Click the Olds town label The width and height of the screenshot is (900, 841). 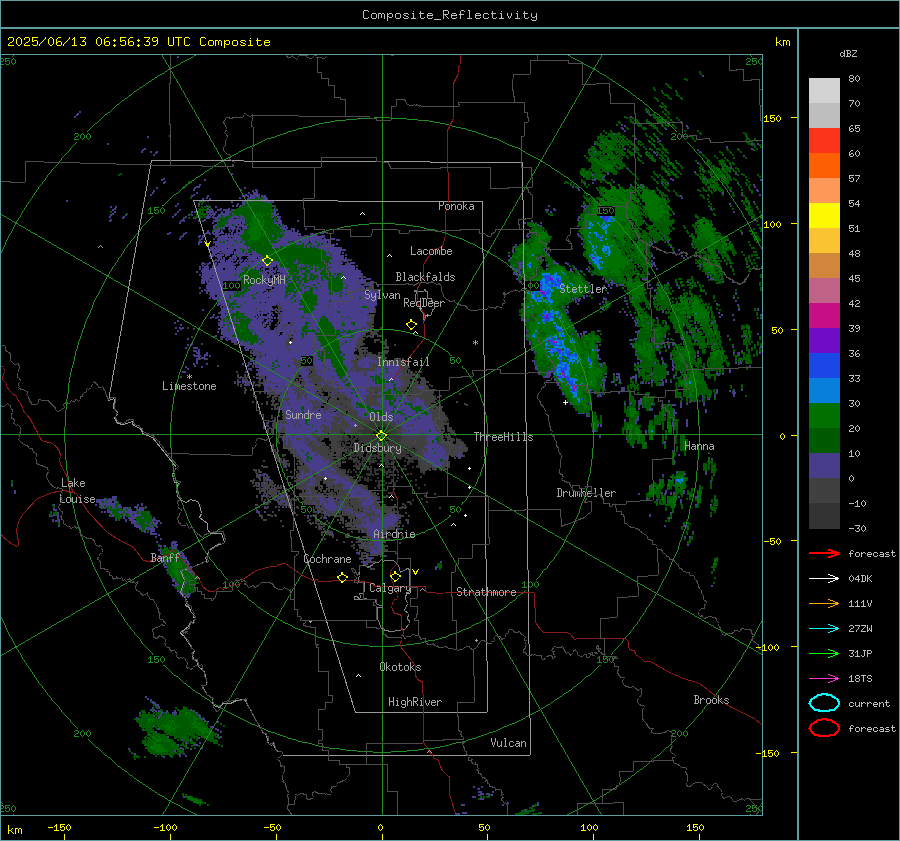click(381, 417)
